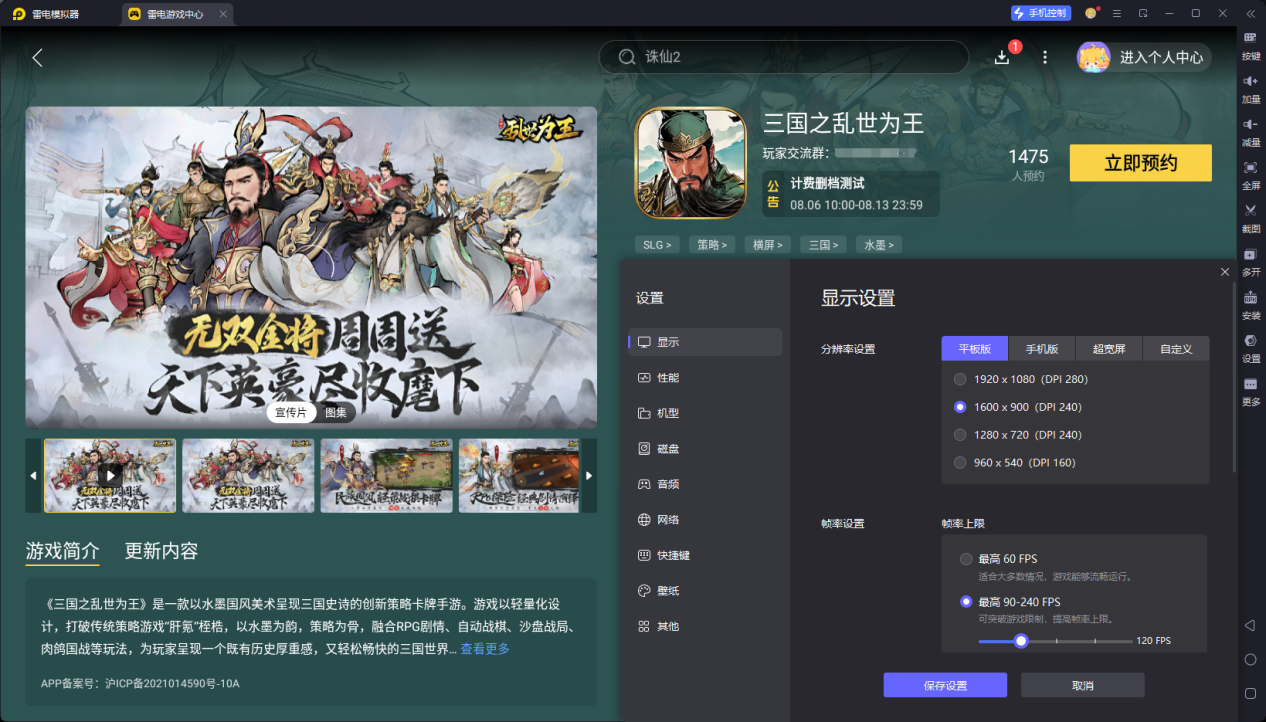Click the yellow 立即预约 reserve button
This screenshot has height=722, width=1266.
click(x=1140, y=162)
